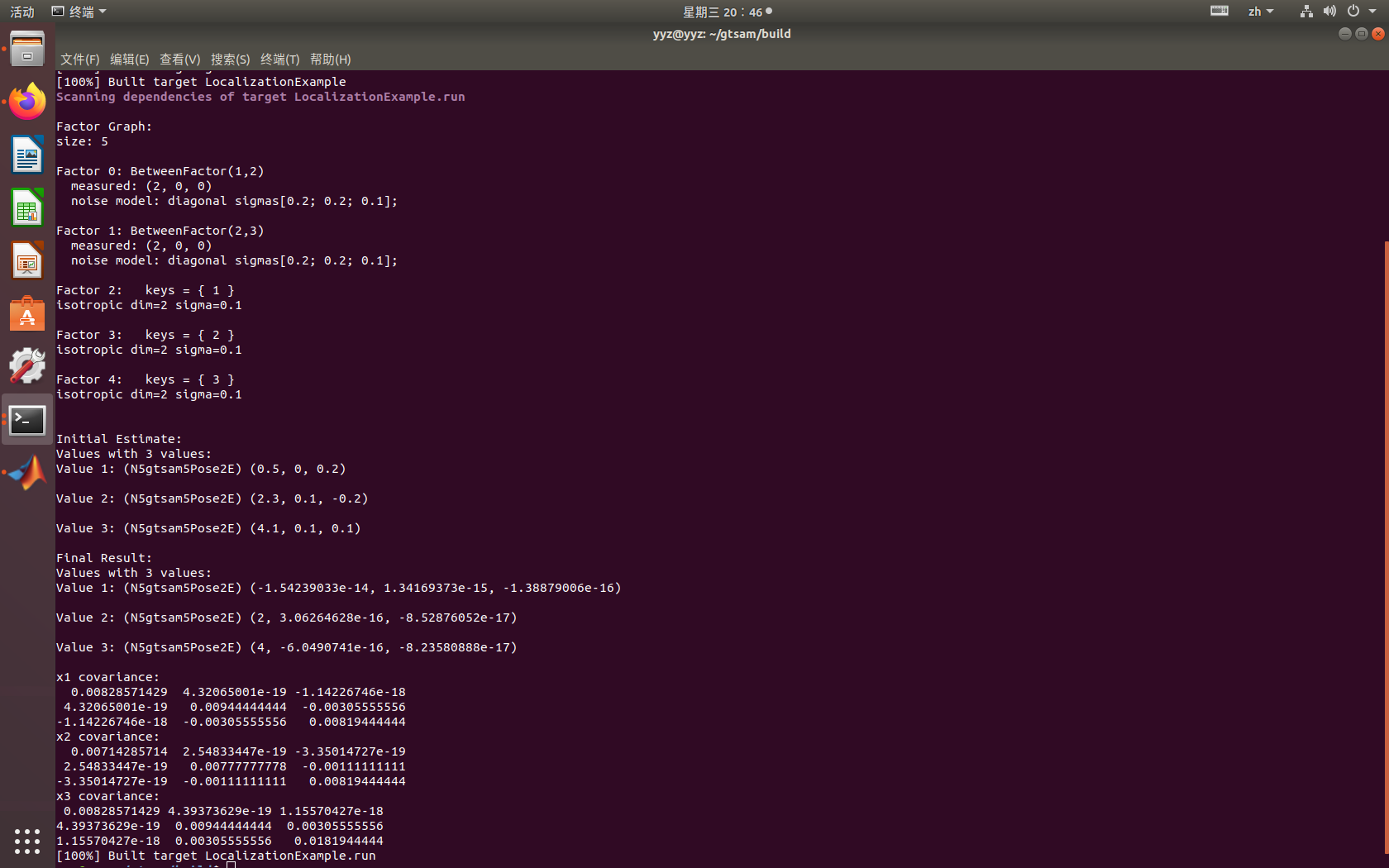Open the Activities overview
Image resolution: width=1389 pixels, height=868 pixels.
(21, 12)
